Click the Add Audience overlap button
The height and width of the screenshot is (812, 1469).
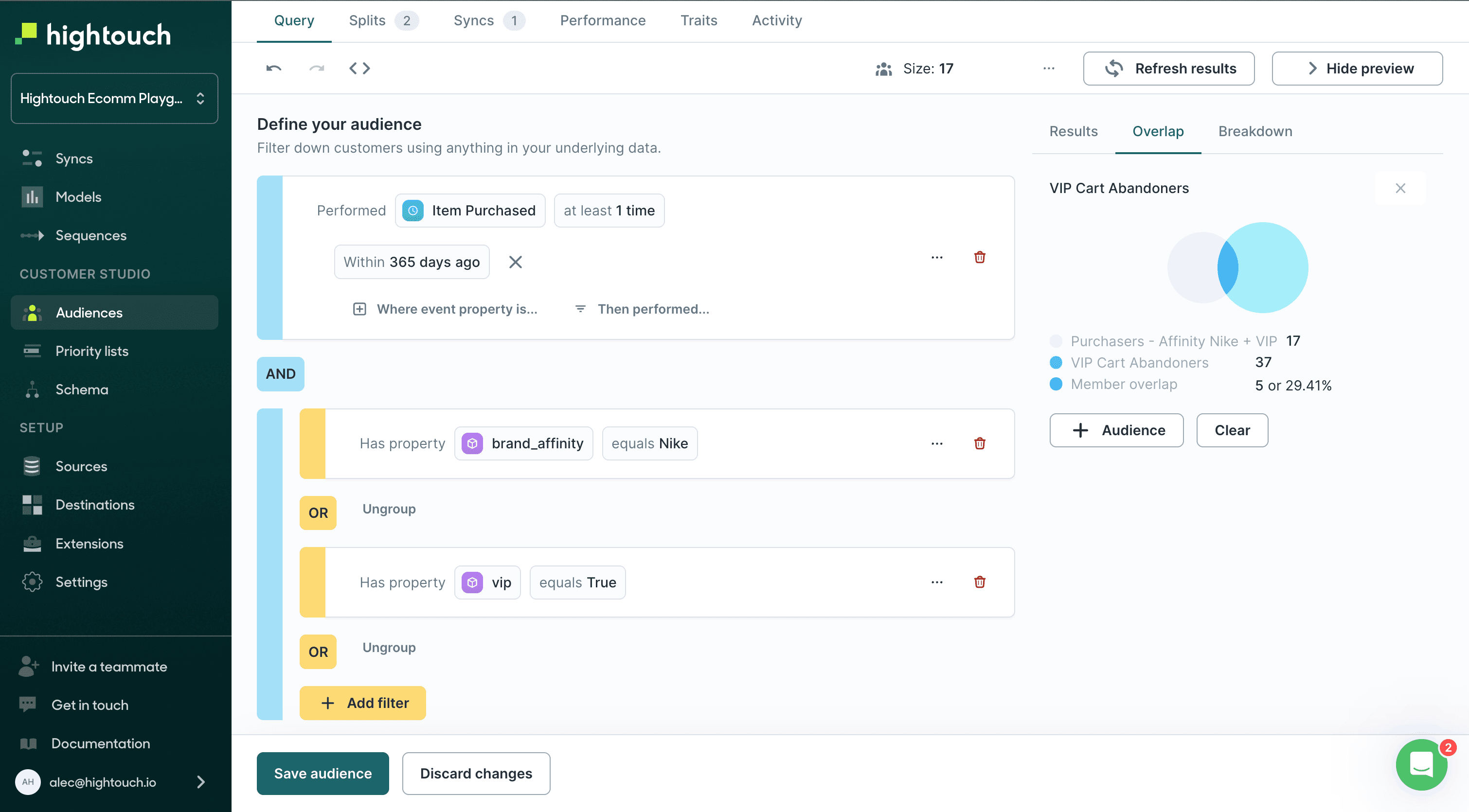(1117, 430)
